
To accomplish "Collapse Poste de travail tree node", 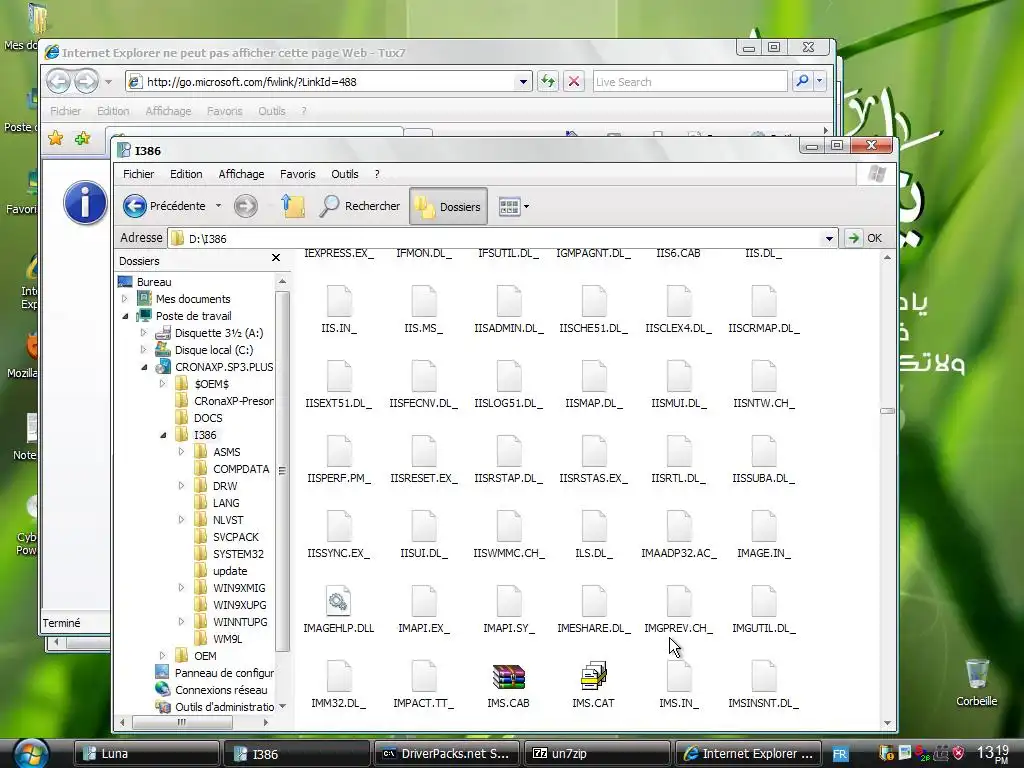I will click(125, 316).
